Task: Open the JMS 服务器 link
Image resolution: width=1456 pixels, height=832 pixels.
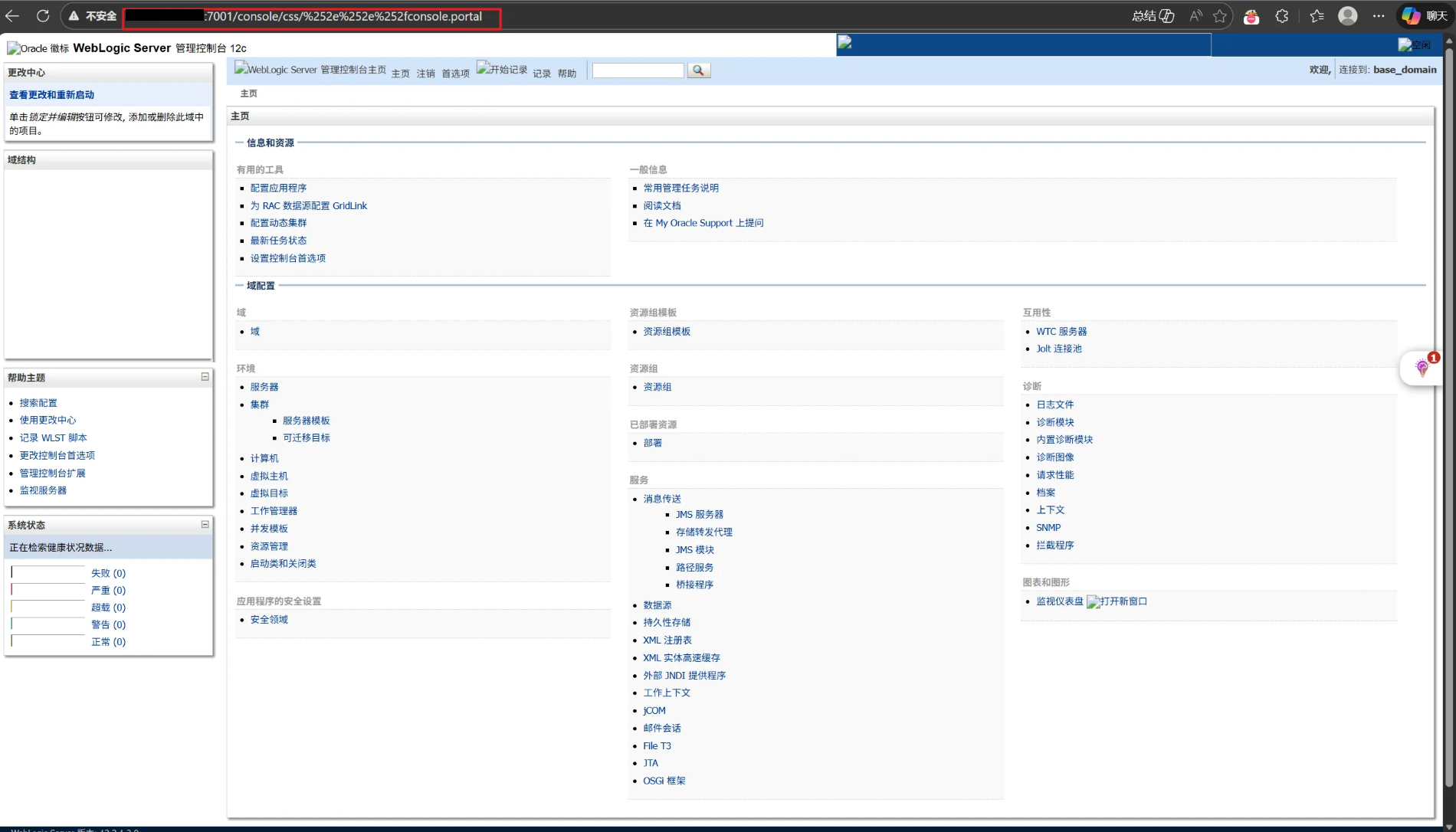Action: tap(700, 515)
